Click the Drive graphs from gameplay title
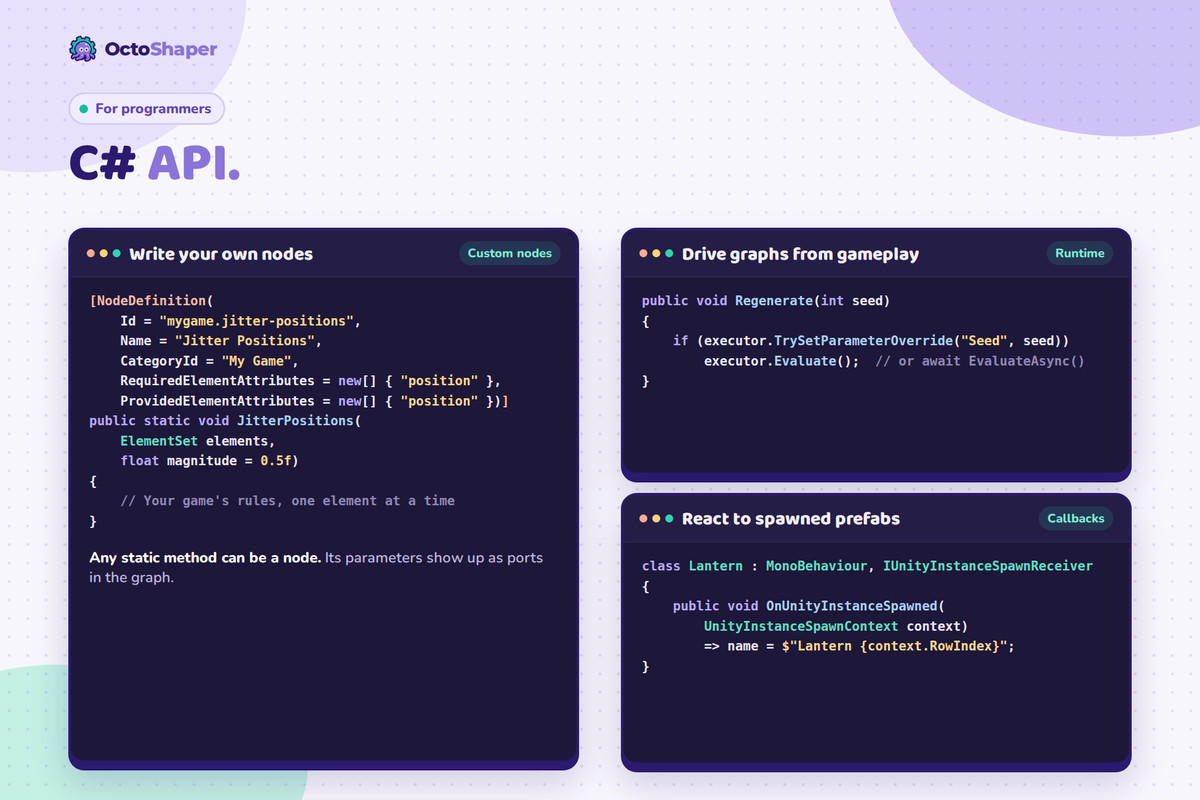Screen dimensions: 1200x800 [x=800, y=254]
